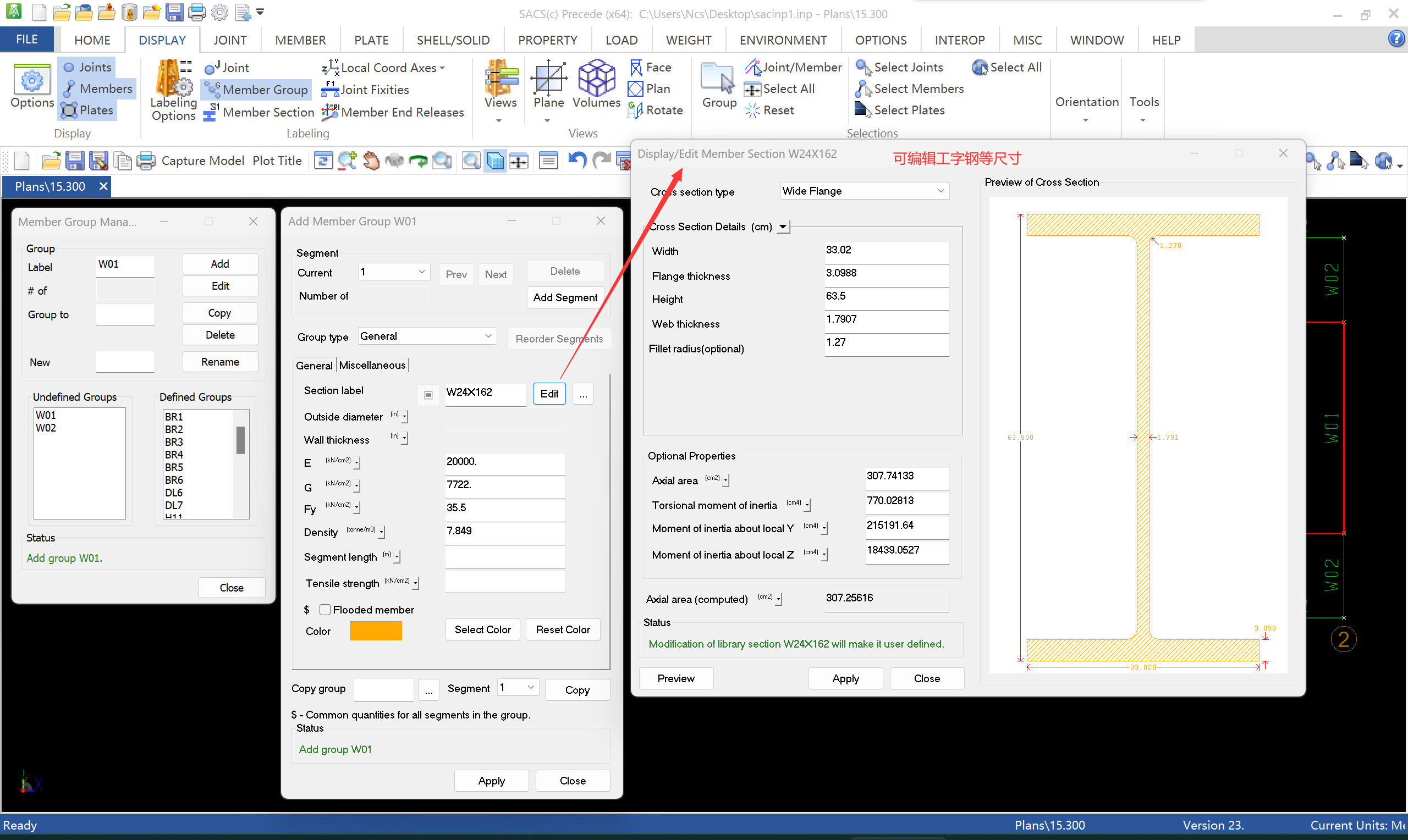
Task: Open Display Options gear icon
Action: click(x=32, y=80)
